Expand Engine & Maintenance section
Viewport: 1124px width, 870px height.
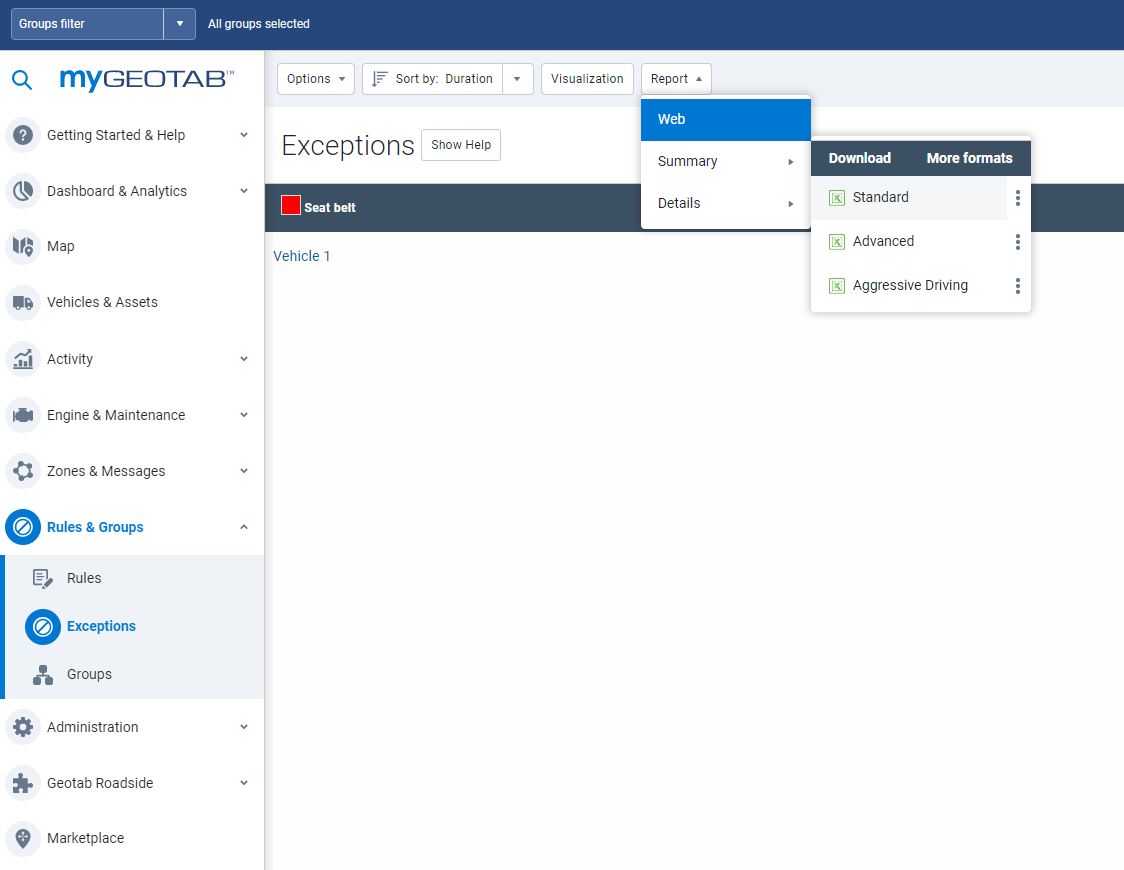coord(244,415)
